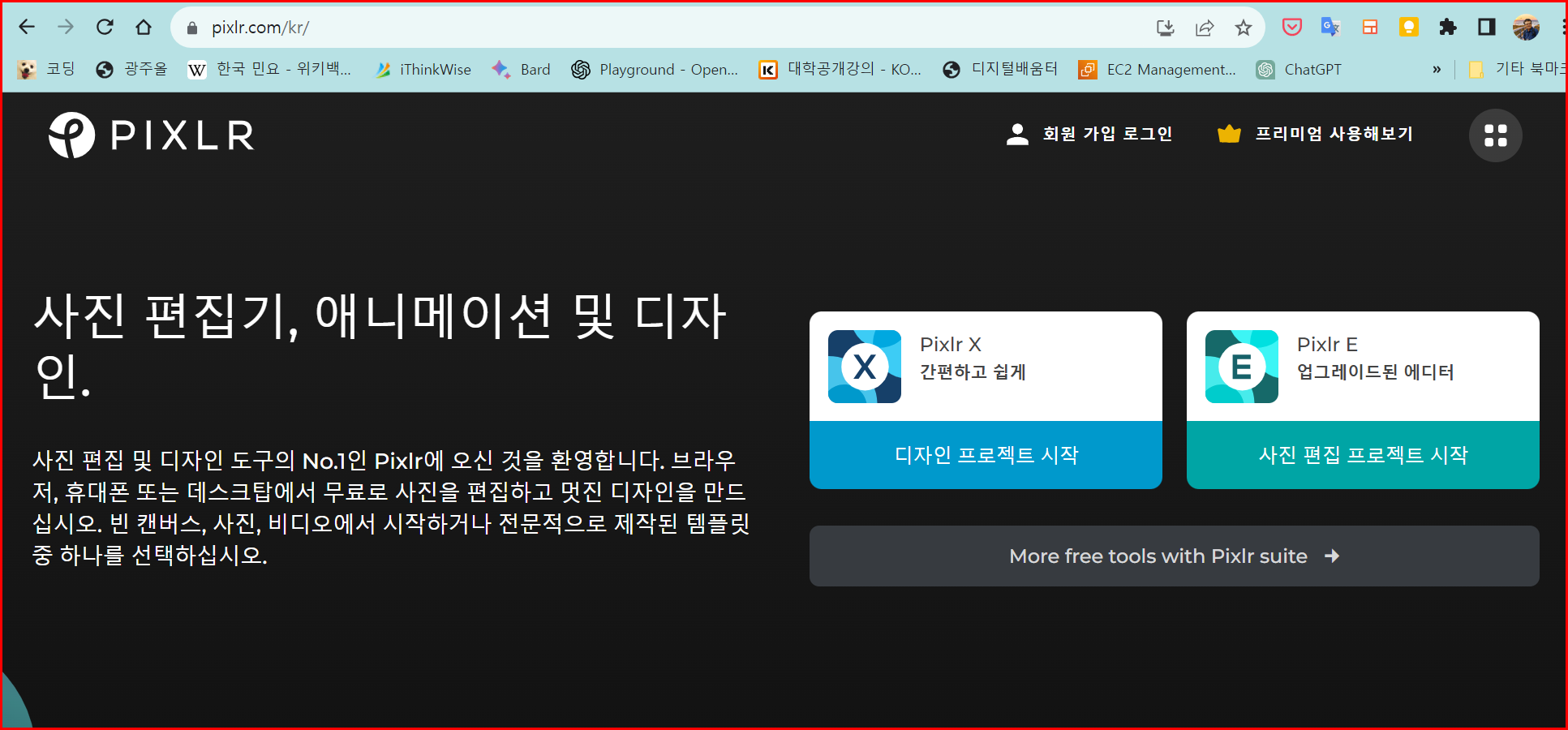Click the Pixlr E title text
Screen dimensions: 1568x730
1327,345
